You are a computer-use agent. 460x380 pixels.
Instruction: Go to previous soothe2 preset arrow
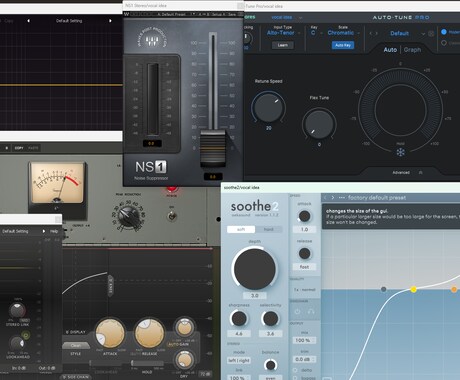pyautogui.click(x=326, y=198)
